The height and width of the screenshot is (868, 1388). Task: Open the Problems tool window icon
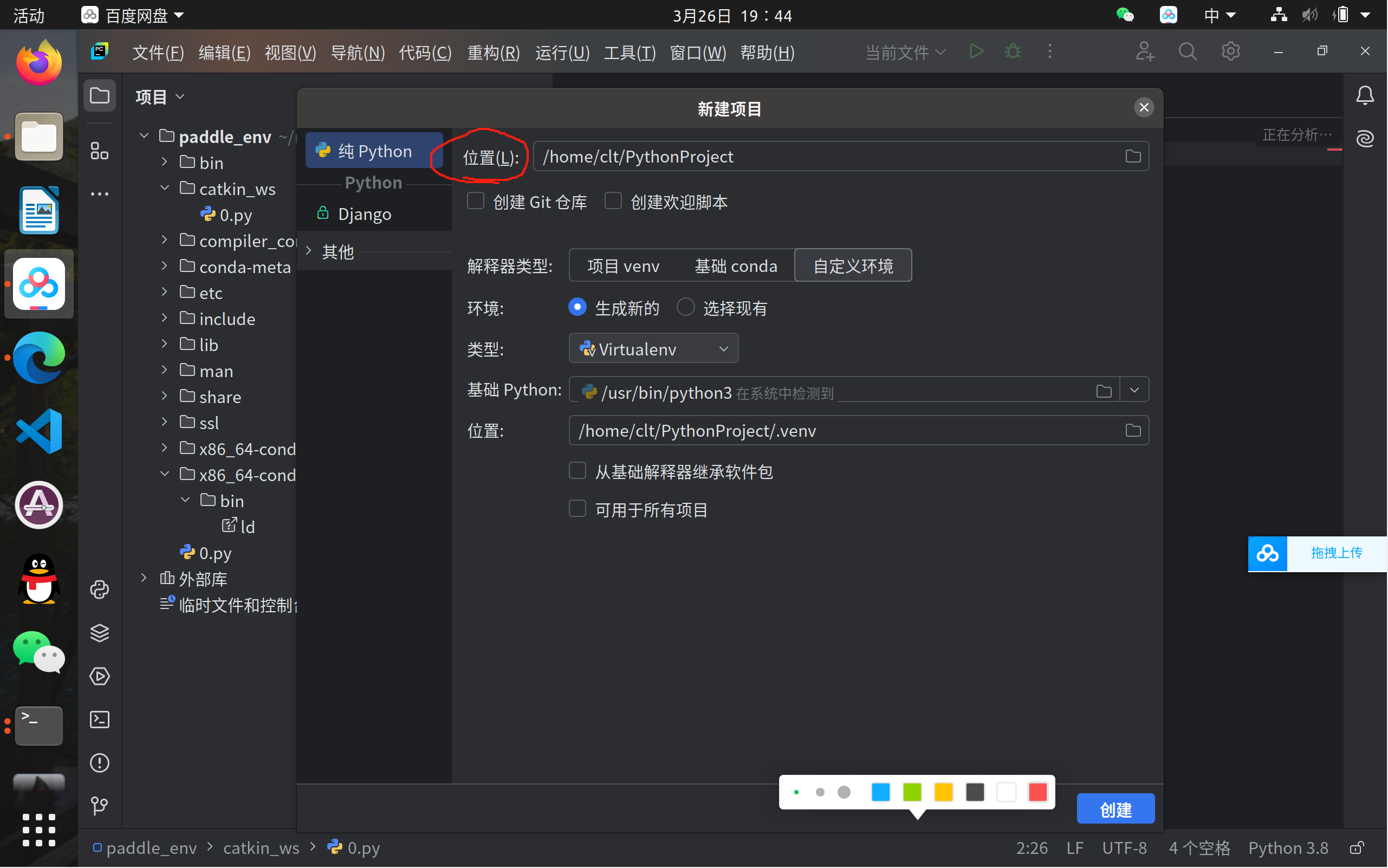click(99, 762)
